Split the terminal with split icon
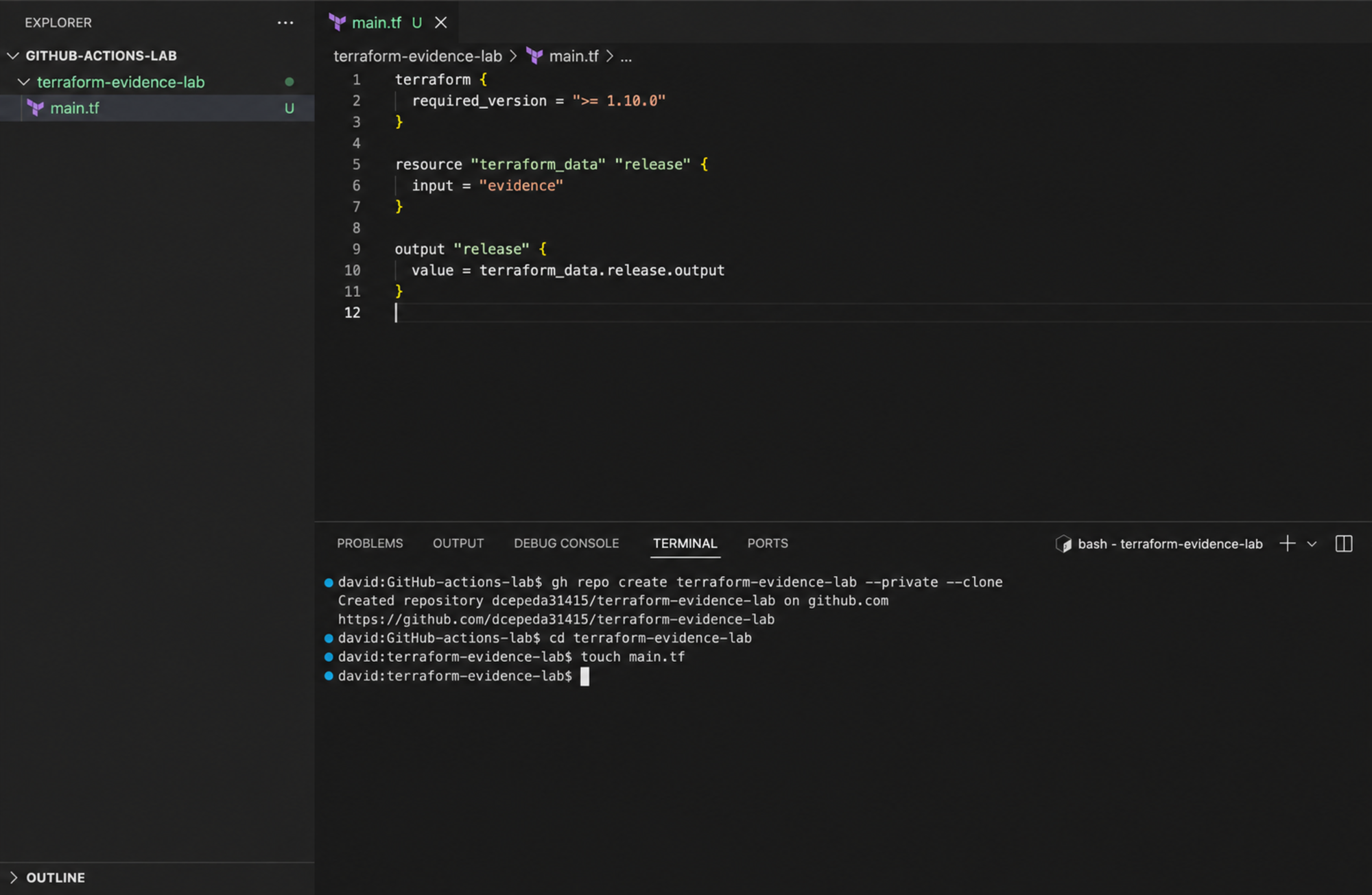This screenshot has height=895, width=1372. (x=1344, y=544)
